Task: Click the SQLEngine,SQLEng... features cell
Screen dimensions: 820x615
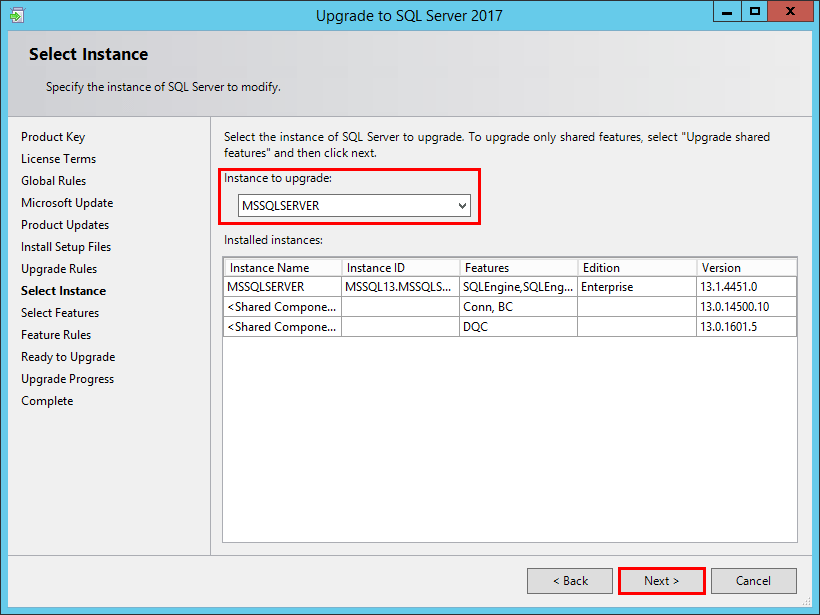Action: pos(519,287)
